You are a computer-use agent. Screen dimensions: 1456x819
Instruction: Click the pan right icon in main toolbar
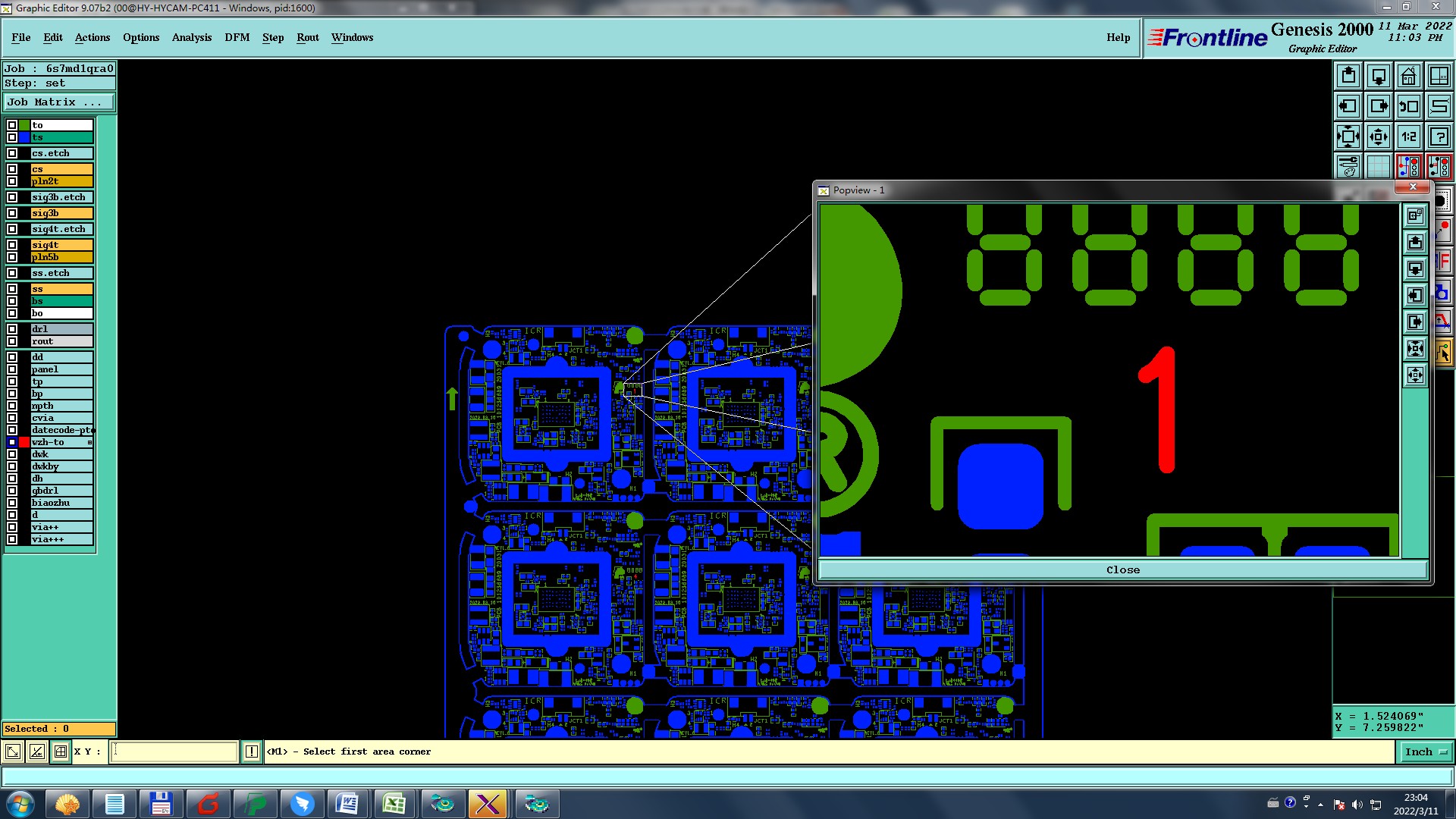click(x=1379, y=106)
